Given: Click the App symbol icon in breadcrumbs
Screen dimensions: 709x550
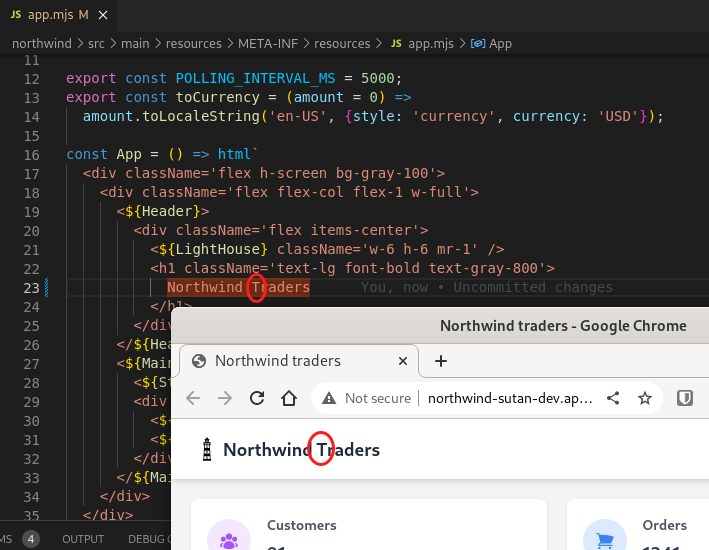Looking at the screenshot, I should pos(478,43).
